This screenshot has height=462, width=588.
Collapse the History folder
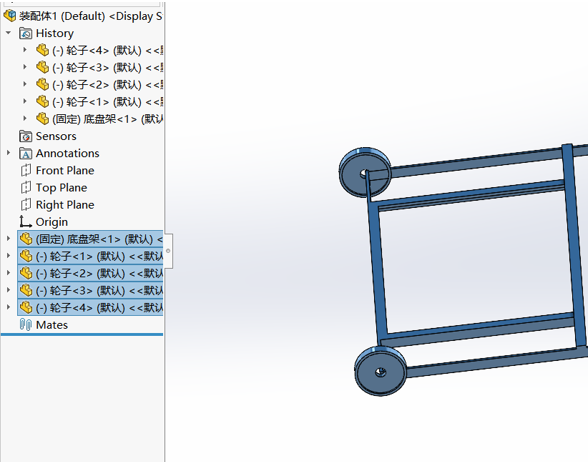click(x=8, y=33)
